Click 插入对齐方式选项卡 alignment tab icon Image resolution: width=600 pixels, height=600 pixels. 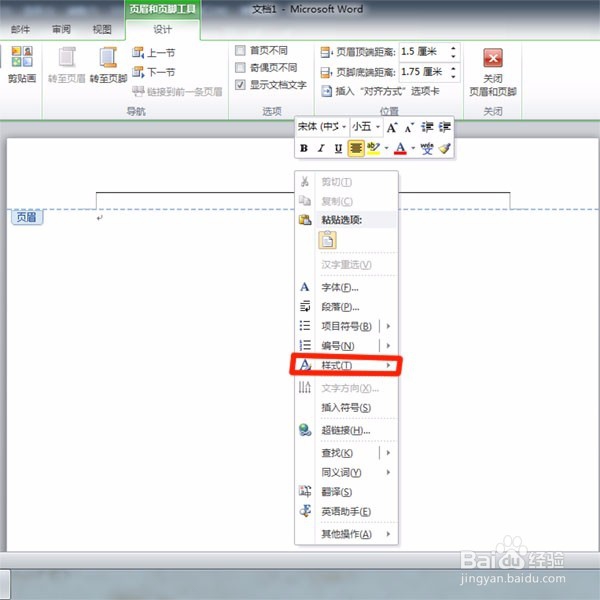326,91
